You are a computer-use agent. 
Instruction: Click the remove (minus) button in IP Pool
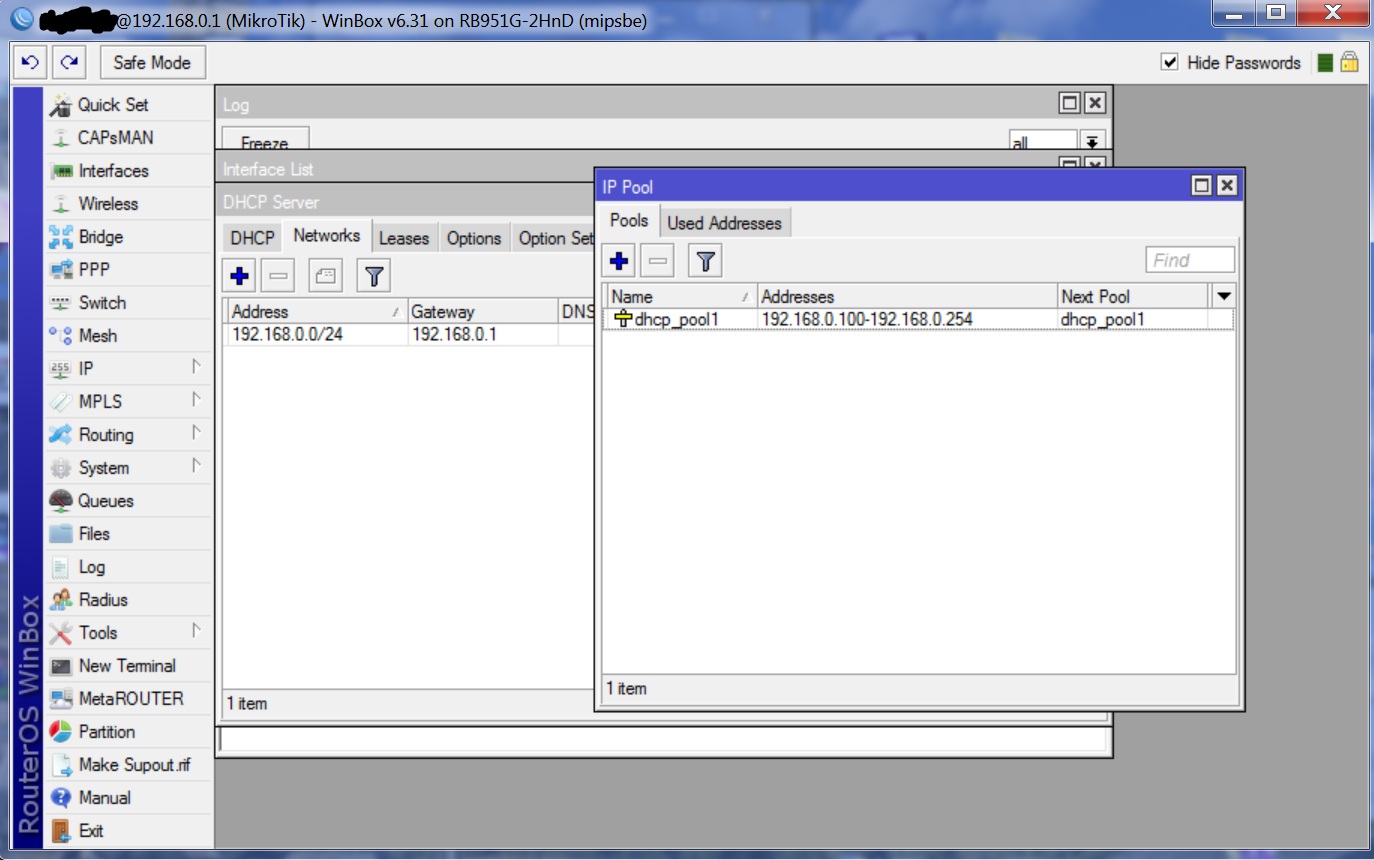click(x=657, y=261)
